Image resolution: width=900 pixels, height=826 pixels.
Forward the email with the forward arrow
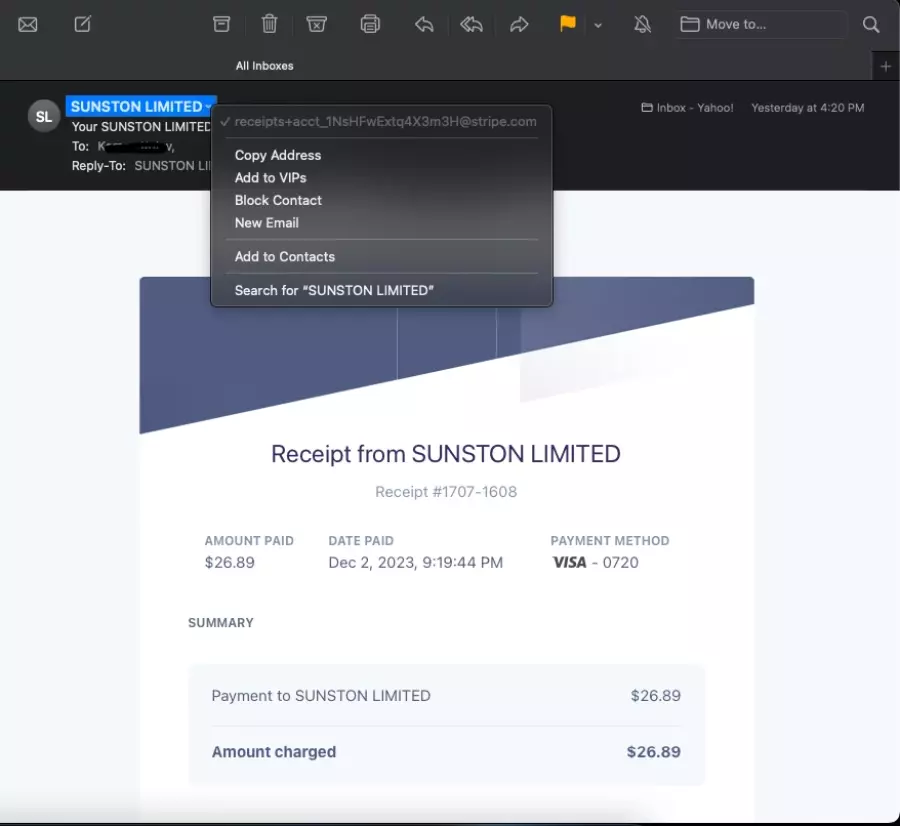(519, 24)
